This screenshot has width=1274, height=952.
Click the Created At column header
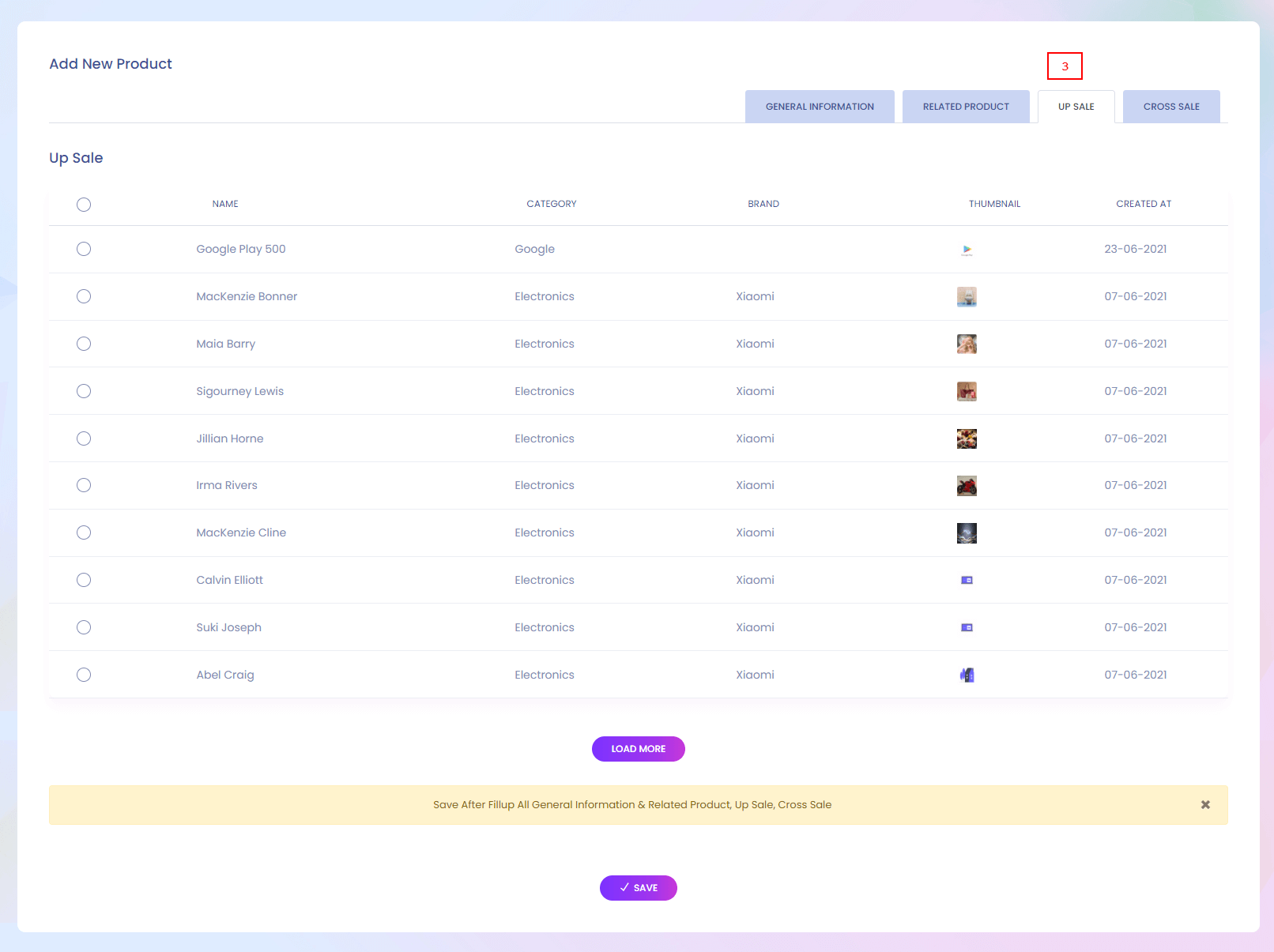[1143, 204]
